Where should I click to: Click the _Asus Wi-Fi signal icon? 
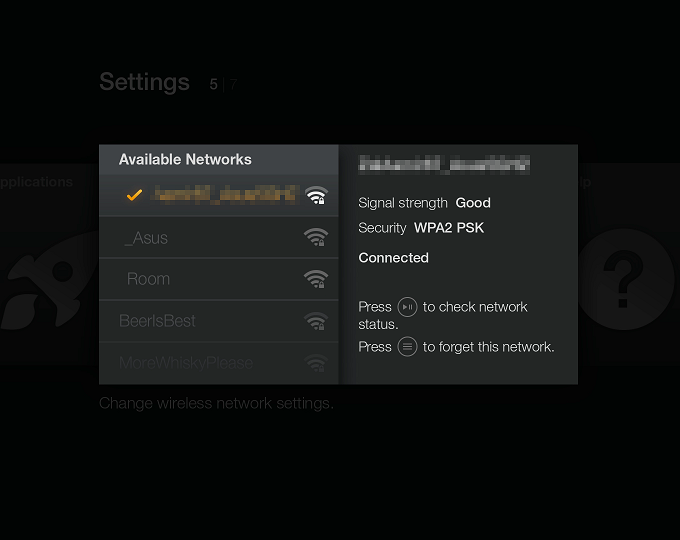click(x=316, y=237)
